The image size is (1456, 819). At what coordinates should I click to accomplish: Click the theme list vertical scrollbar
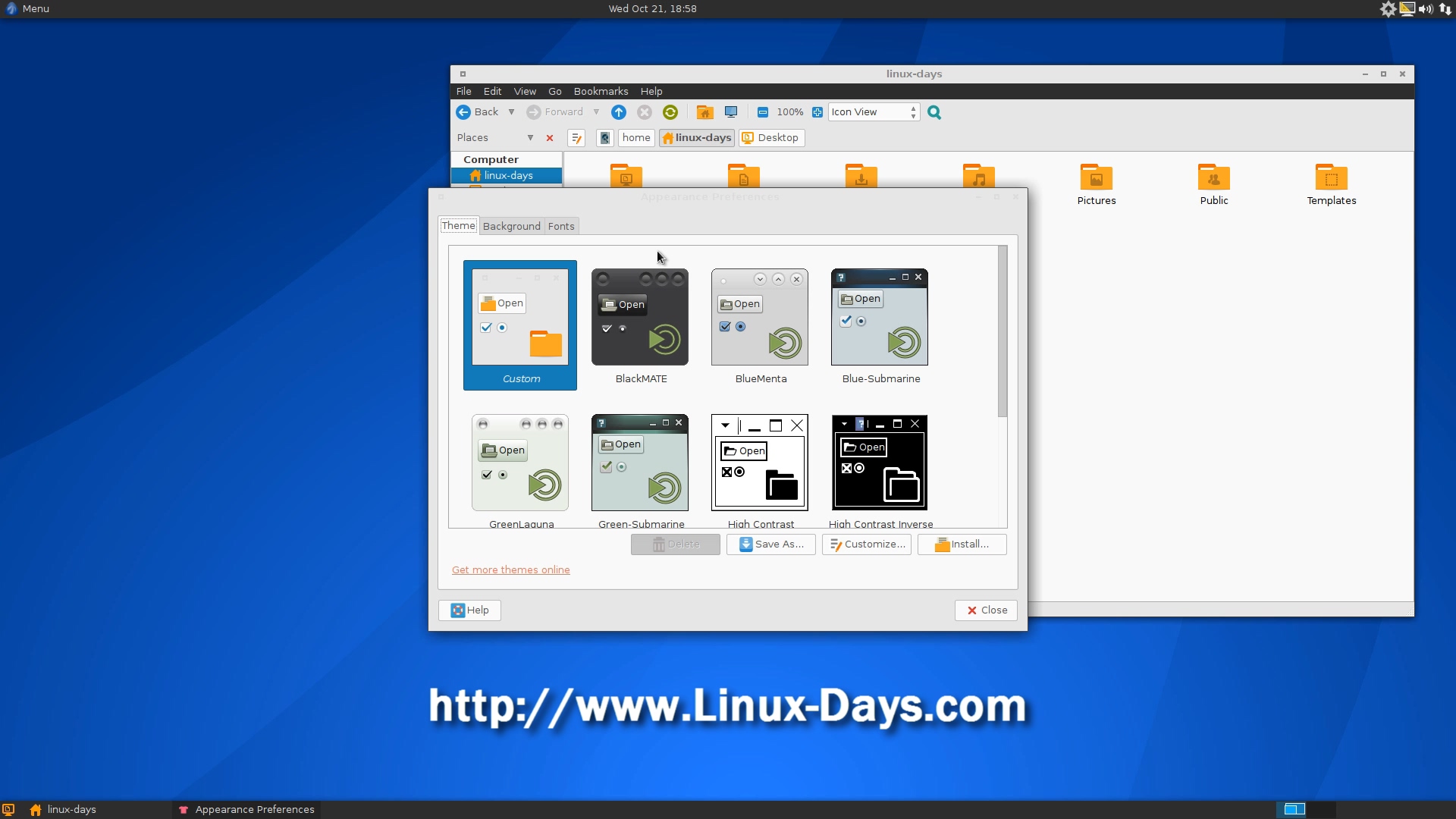pos(1003,331)
